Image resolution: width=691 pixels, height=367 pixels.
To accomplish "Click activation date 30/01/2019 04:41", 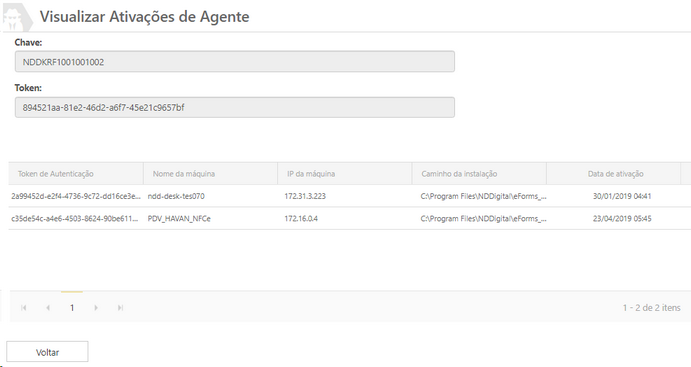I will point(622,196).
